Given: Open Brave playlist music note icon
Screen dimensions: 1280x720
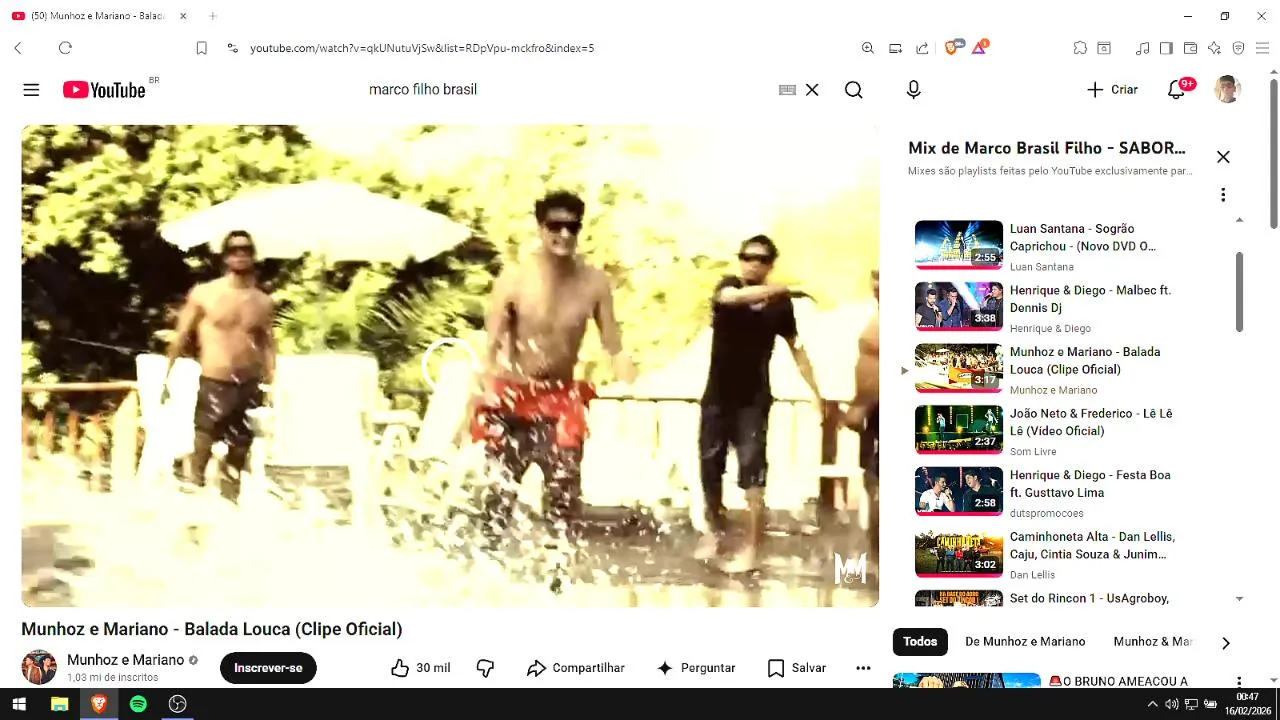Looking at the screenshot, I should point(1143,48).
